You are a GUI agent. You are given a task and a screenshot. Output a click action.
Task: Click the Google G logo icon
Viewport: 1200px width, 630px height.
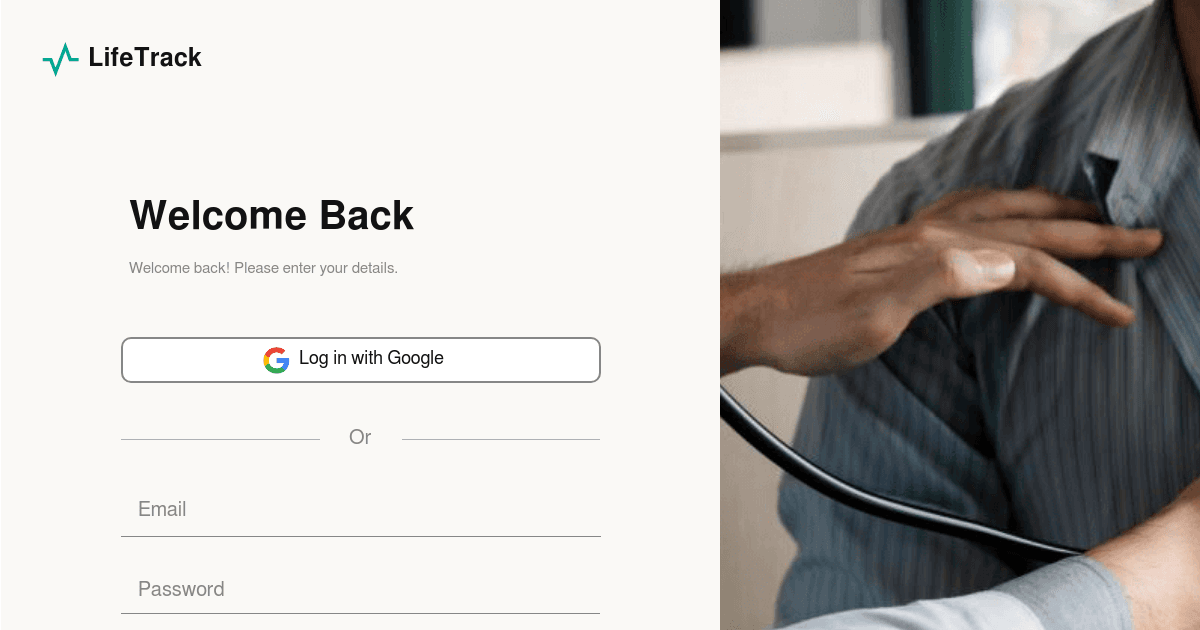tap(276, 360)
